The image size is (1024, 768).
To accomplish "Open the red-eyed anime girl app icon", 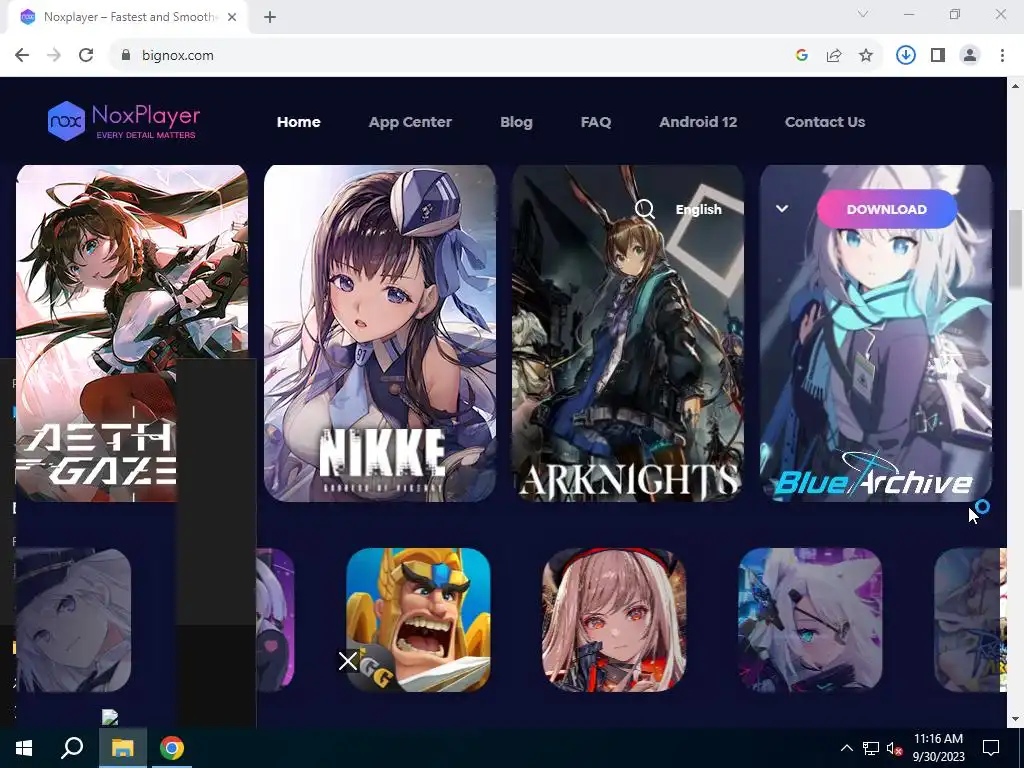I will click(614, 620).
